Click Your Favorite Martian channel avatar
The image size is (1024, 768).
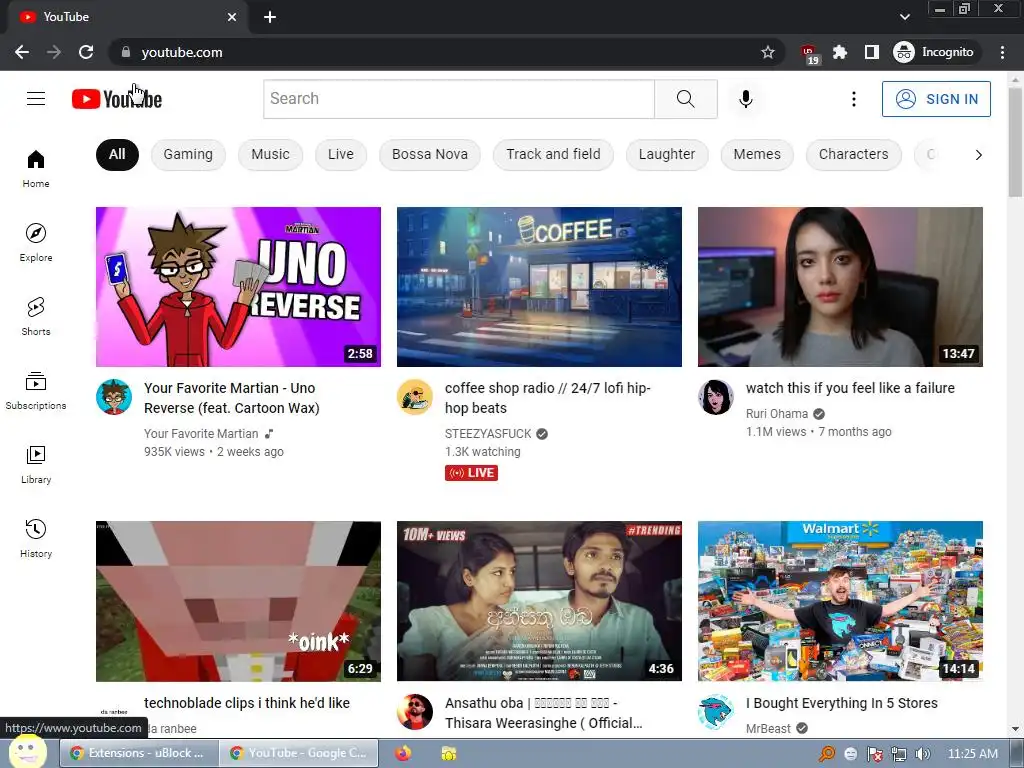114,397
